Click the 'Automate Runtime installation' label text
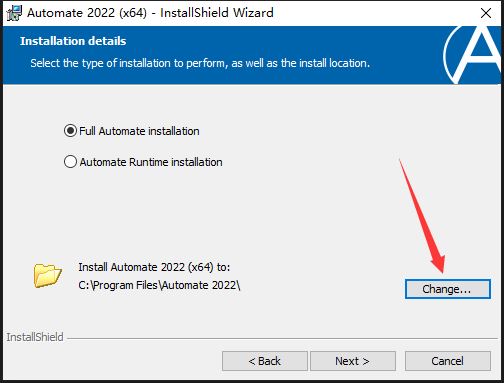 [151, 162]
